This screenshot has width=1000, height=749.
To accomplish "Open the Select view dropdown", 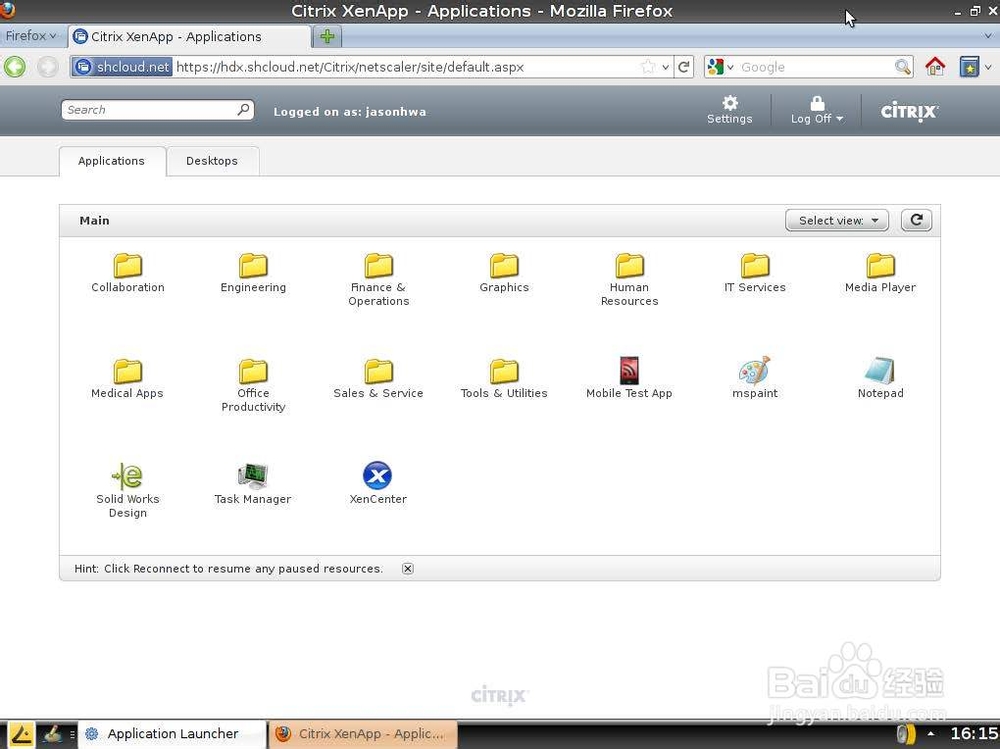I will pyautogui.click(x=837, y=220).
